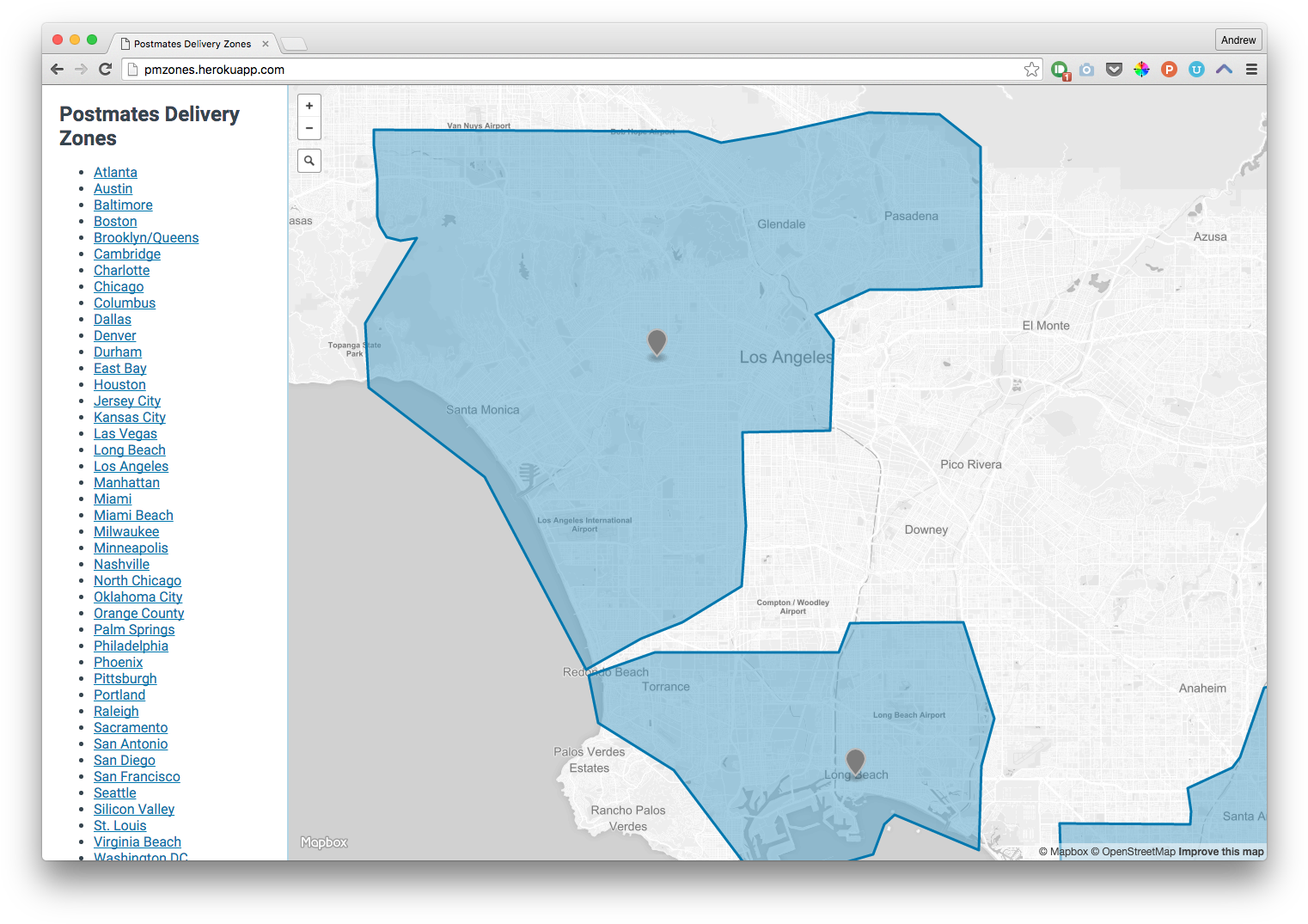
Task: Select Long Beach from the zones list
Action: (130, 450)
